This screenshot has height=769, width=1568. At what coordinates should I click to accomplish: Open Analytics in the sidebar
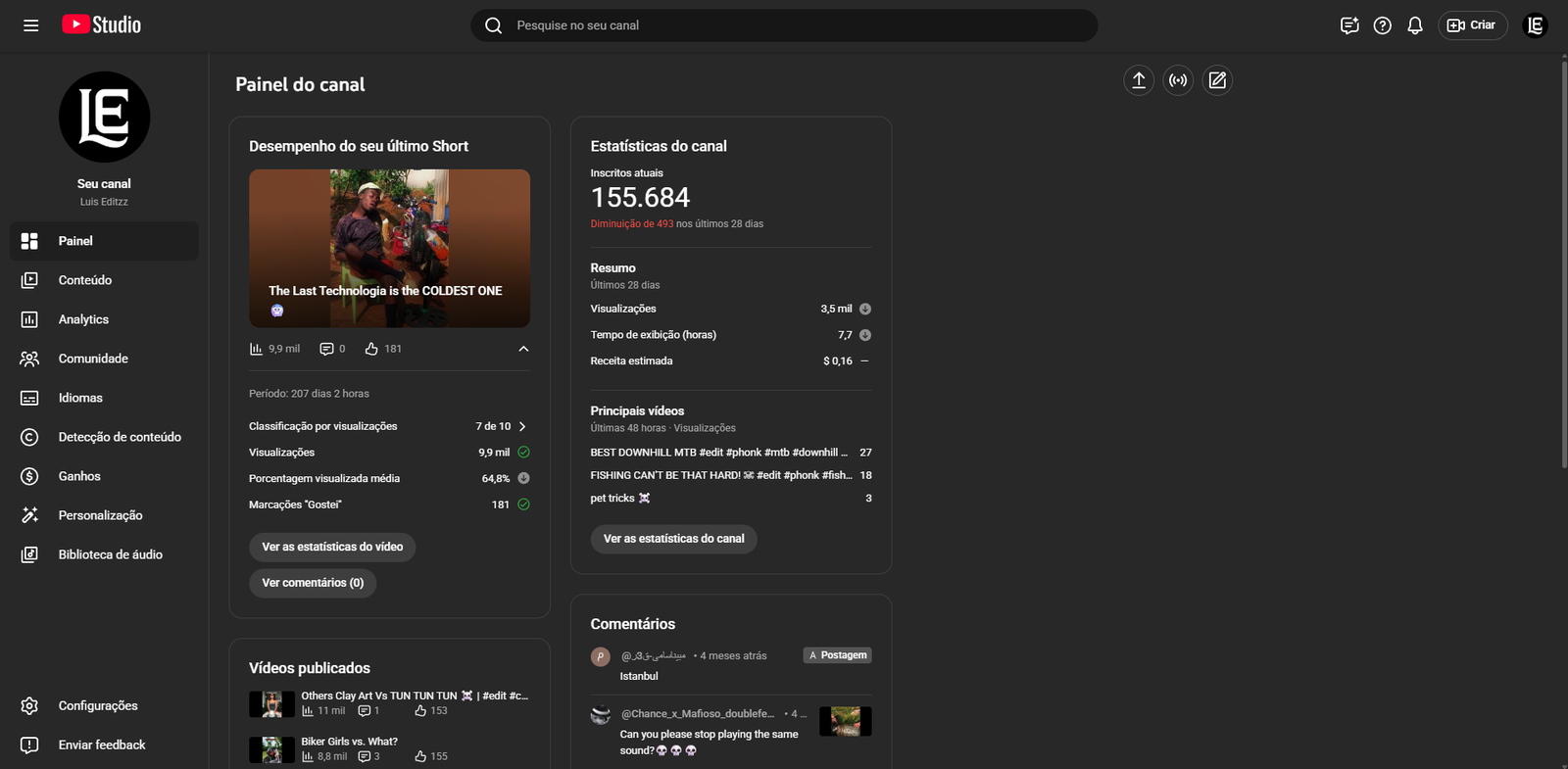click(104, 319)
